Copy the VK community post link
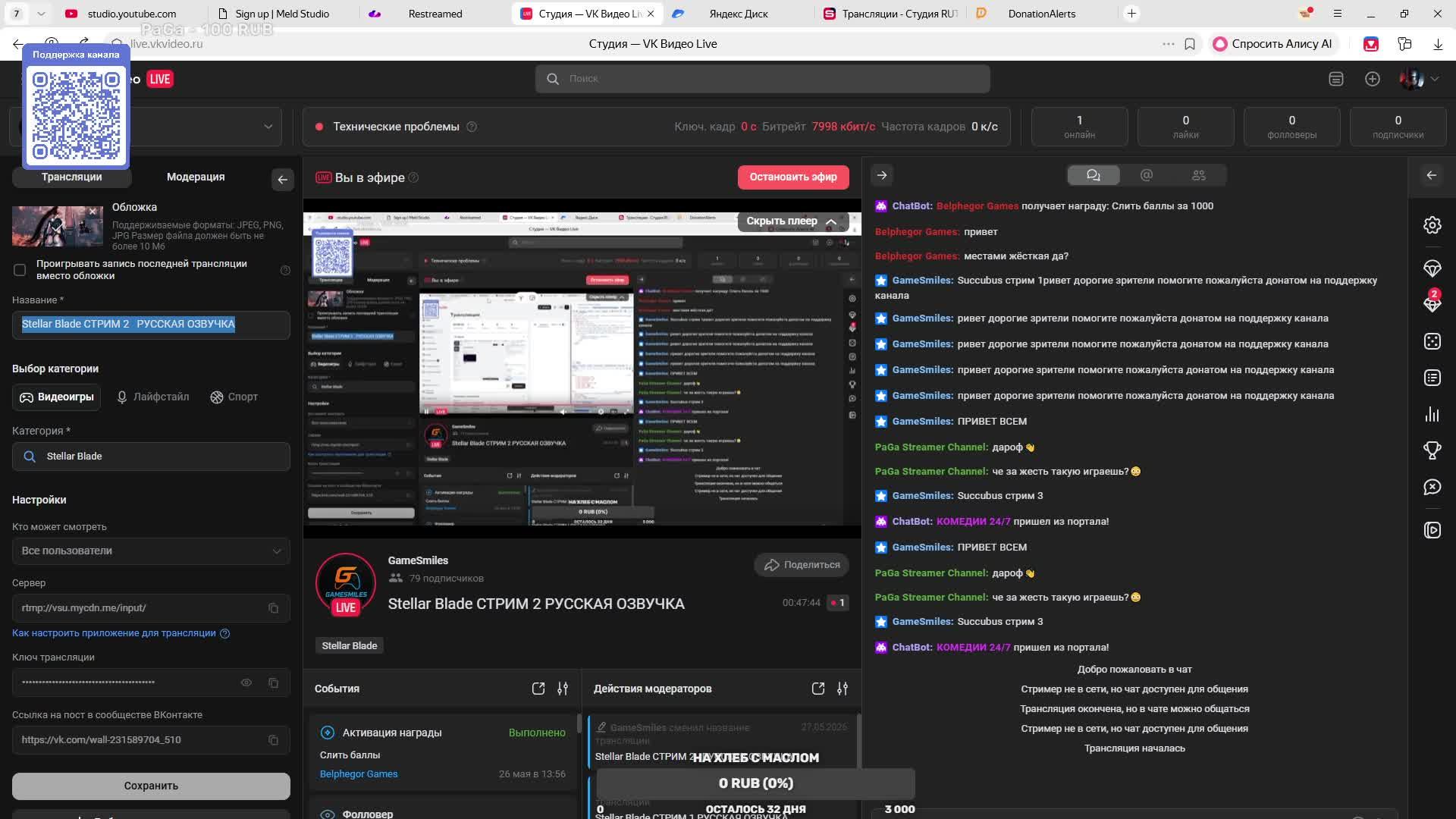This screenshot has height=819, width=1456. 274,740
